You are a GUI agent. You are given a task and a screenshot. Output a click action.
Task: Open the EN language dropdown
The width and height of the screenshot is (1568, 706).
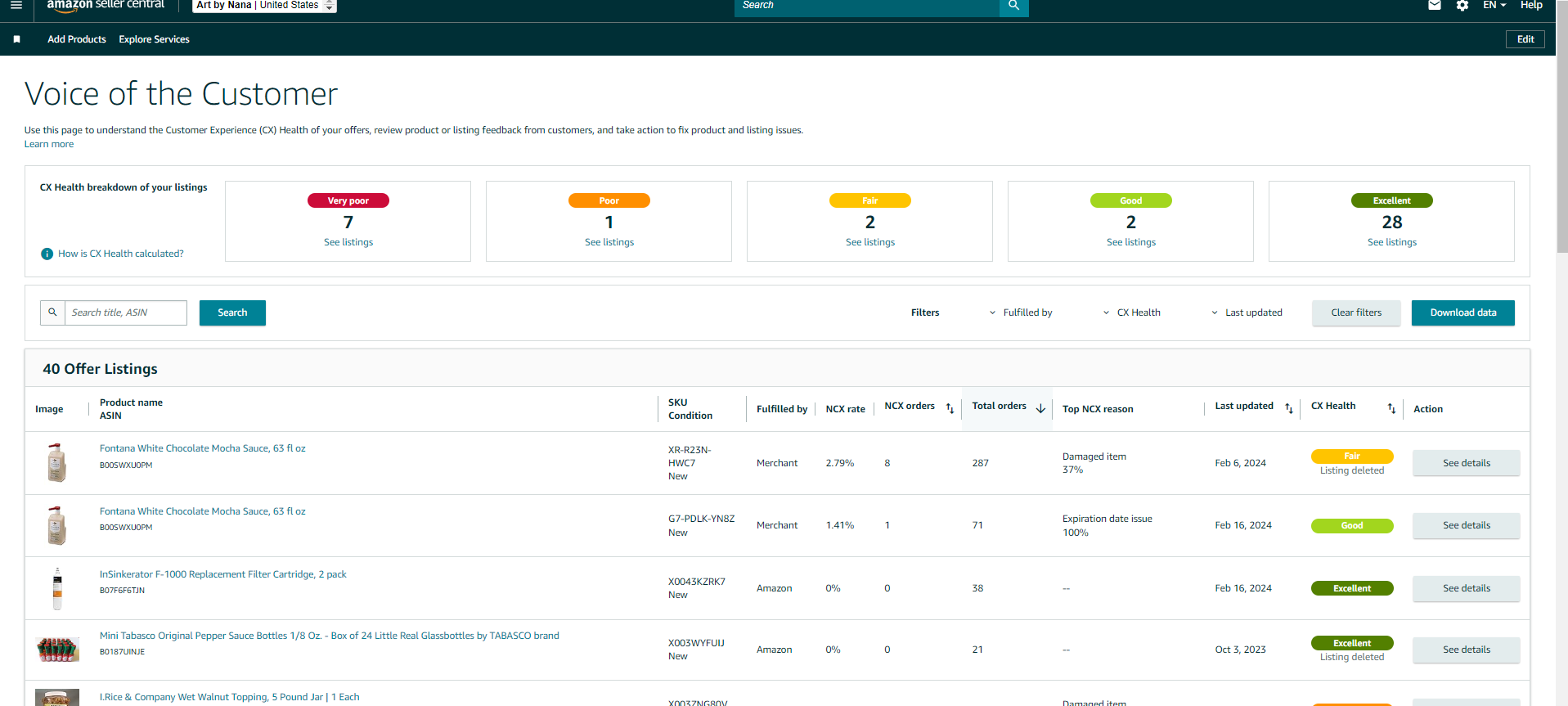[x=1494, y=5]
